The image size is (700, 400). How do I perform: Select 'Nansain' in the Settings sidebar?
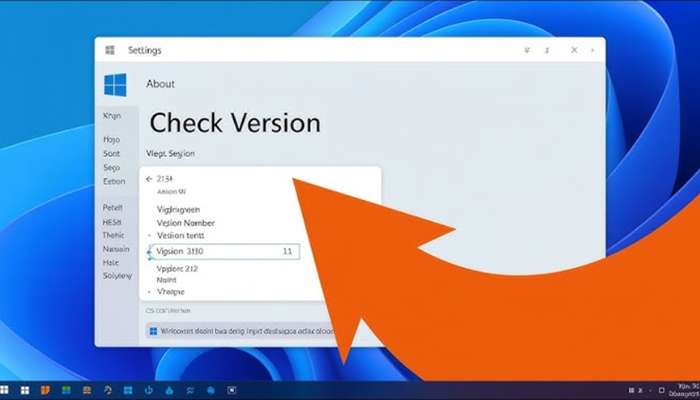[x=116, y=249]
